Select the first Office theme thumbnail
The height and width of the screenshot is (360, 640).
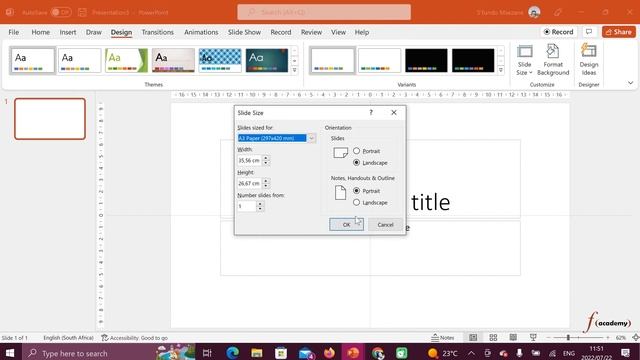point(32,60)
